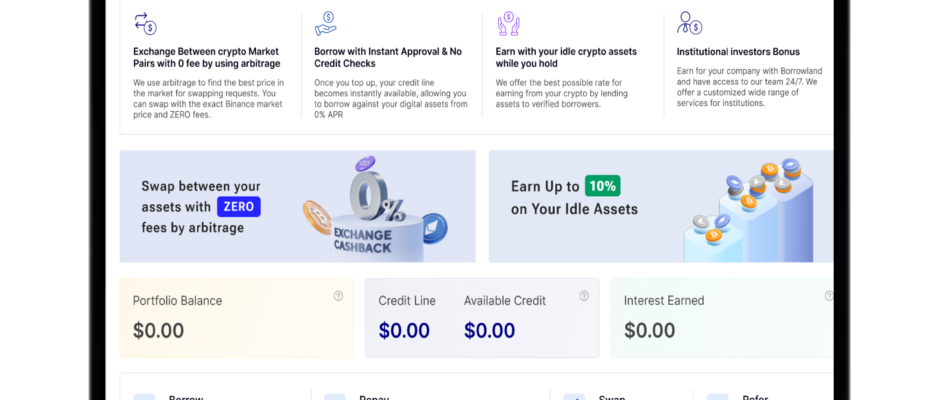Click the Portfolio Balance help question icon
The height and width of the screenshot is (400, 940).
338,296
